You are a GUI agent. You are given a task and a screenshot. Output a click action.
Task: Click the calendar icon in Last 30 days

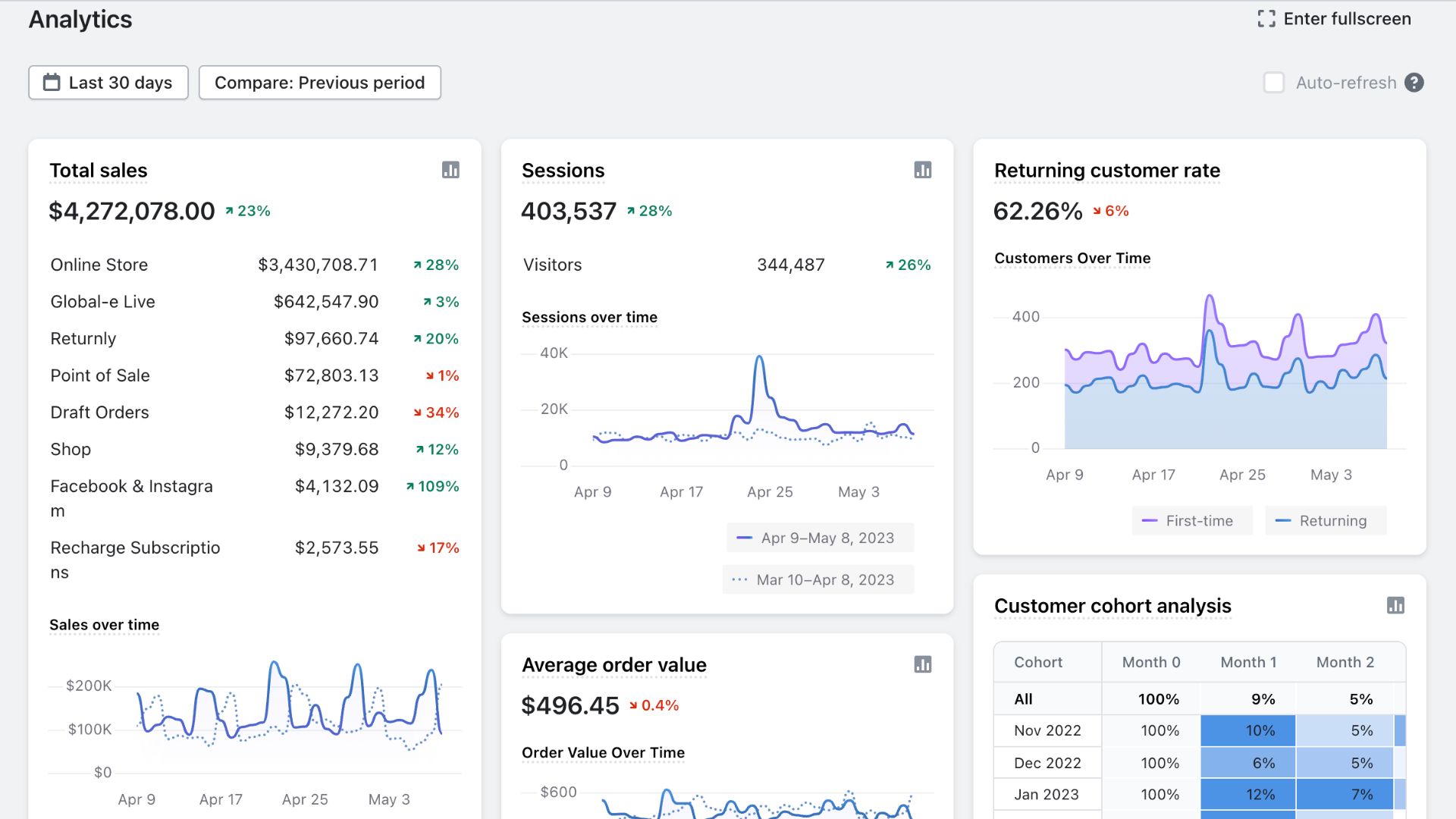(52, 82)
